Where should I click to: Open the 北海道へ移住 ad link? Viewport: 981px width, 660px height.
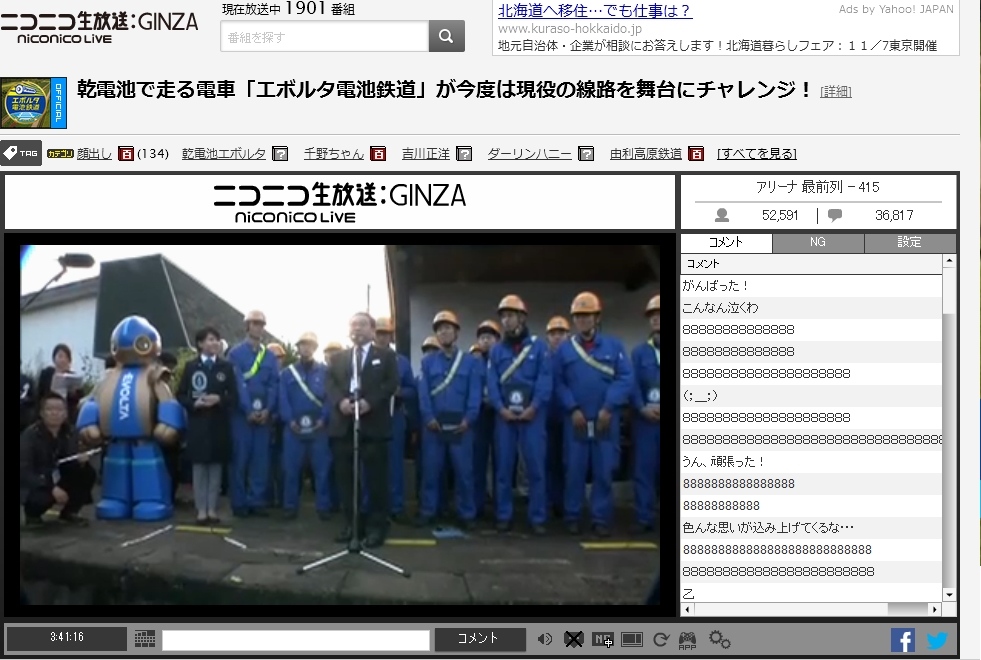[595, 11]
